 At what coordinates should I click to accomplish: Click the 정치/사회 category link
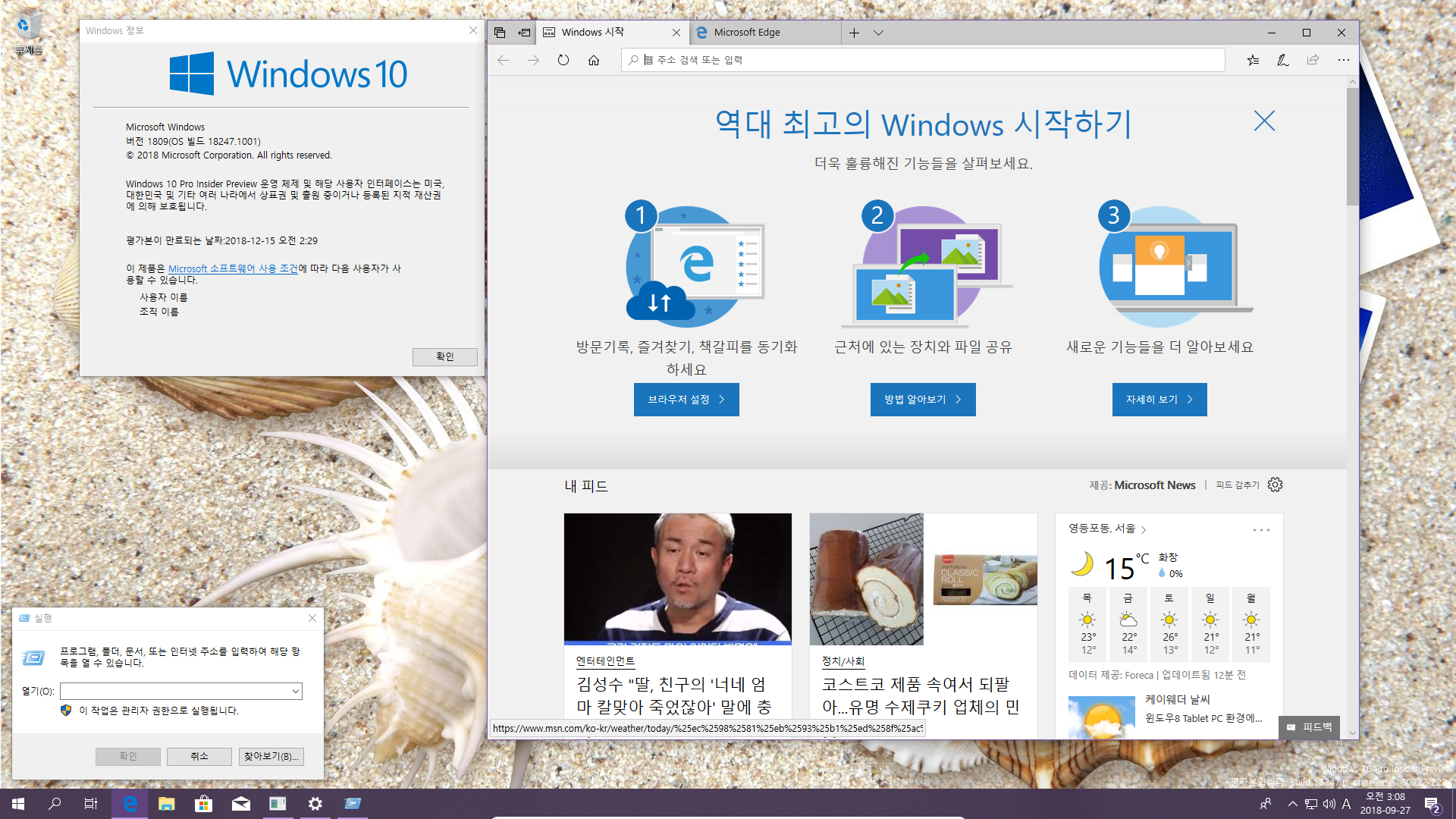click(x=843, y=661)
